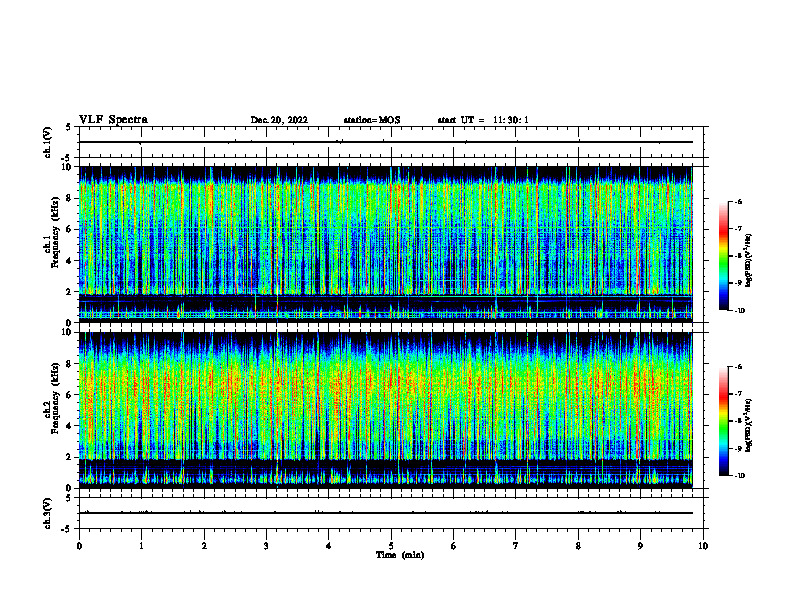Click the "-7" label on ch.2 colorbar
The height and width of the screenshot is (612, 792).
[x=738, y=394]
